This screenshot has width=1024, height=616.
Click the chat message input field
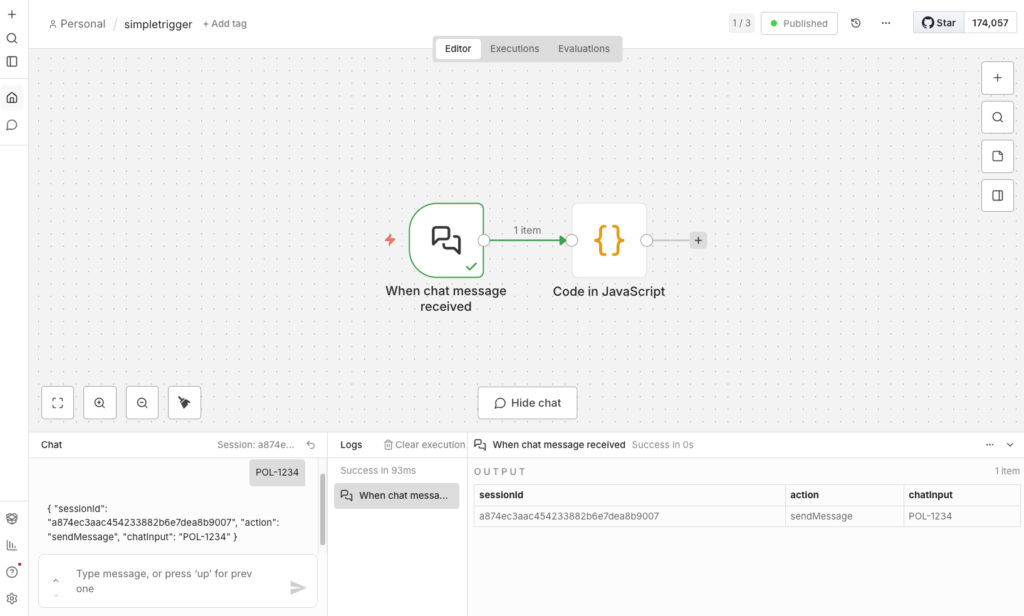click(x=175, y=581)
